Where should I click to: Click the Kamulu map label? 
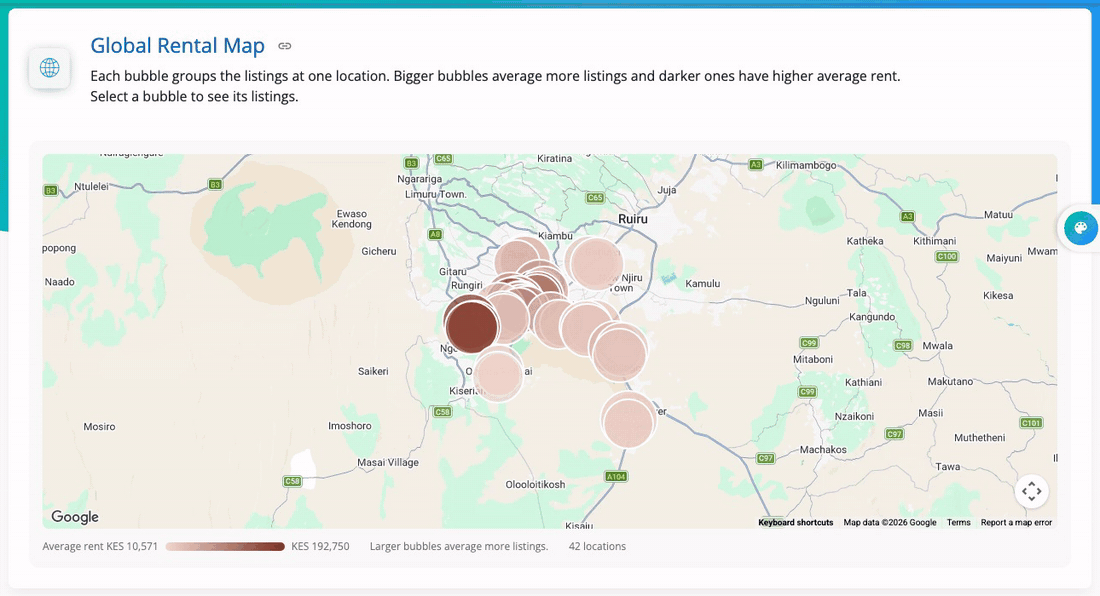pos(702,283)
